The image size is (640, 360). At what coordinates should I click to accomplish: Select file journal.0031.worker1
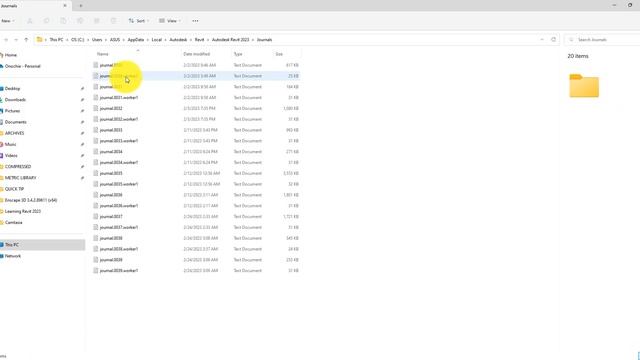(119, 98)
